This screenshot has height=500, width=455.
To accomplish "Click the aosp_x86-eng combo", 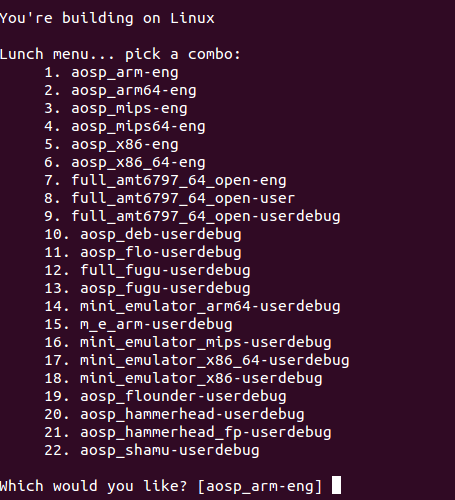I will pos(125,145).
